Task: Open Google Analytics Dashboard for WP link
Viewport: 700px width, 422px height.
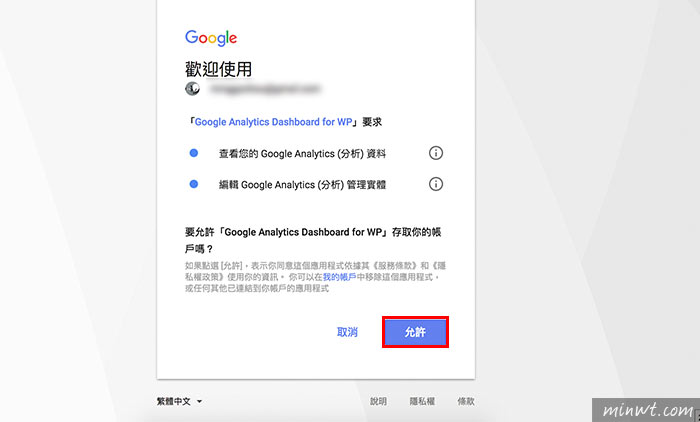Action: point(273,122)
